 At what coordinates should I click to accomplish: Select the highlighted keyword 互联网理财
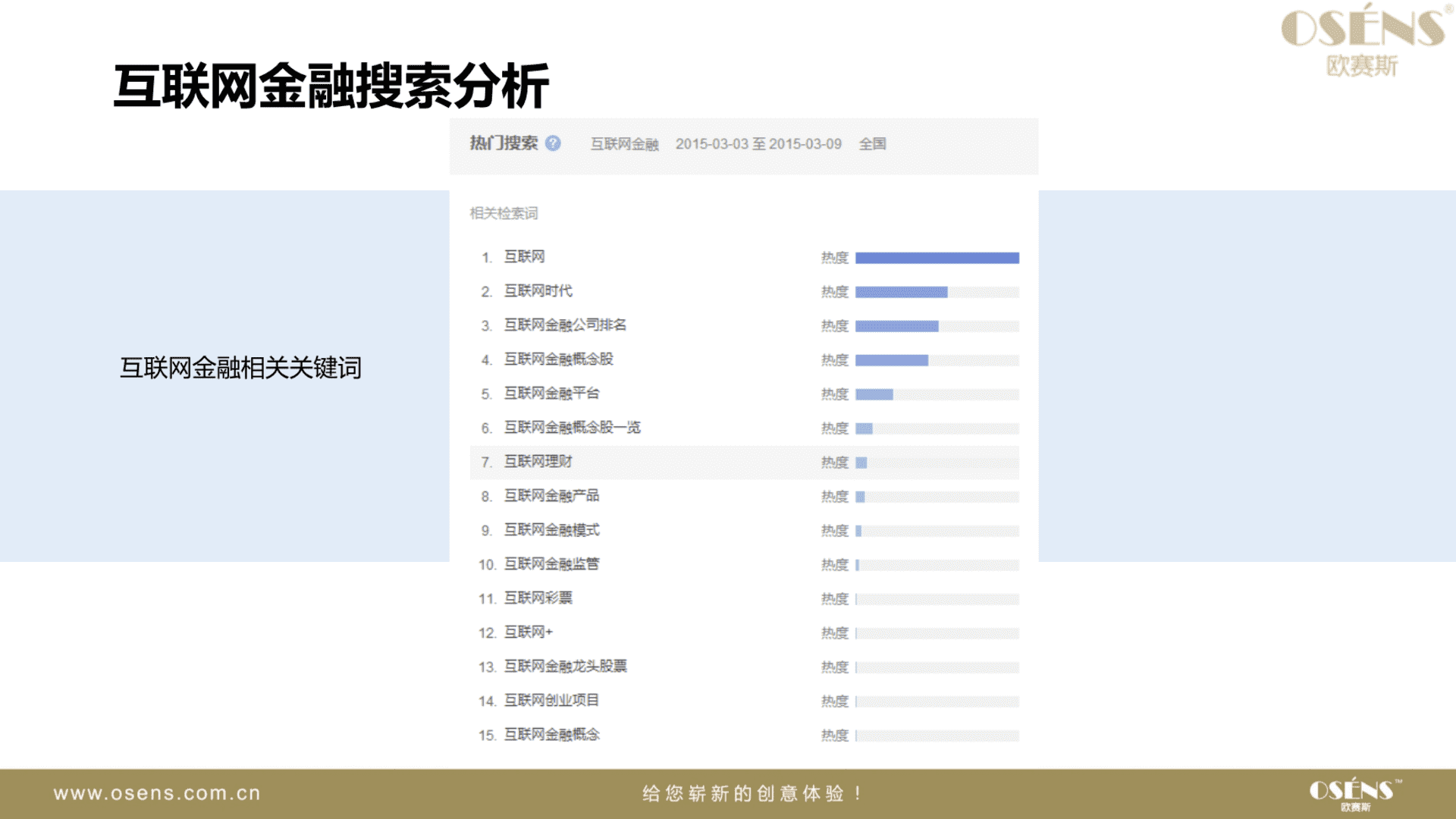538,462
